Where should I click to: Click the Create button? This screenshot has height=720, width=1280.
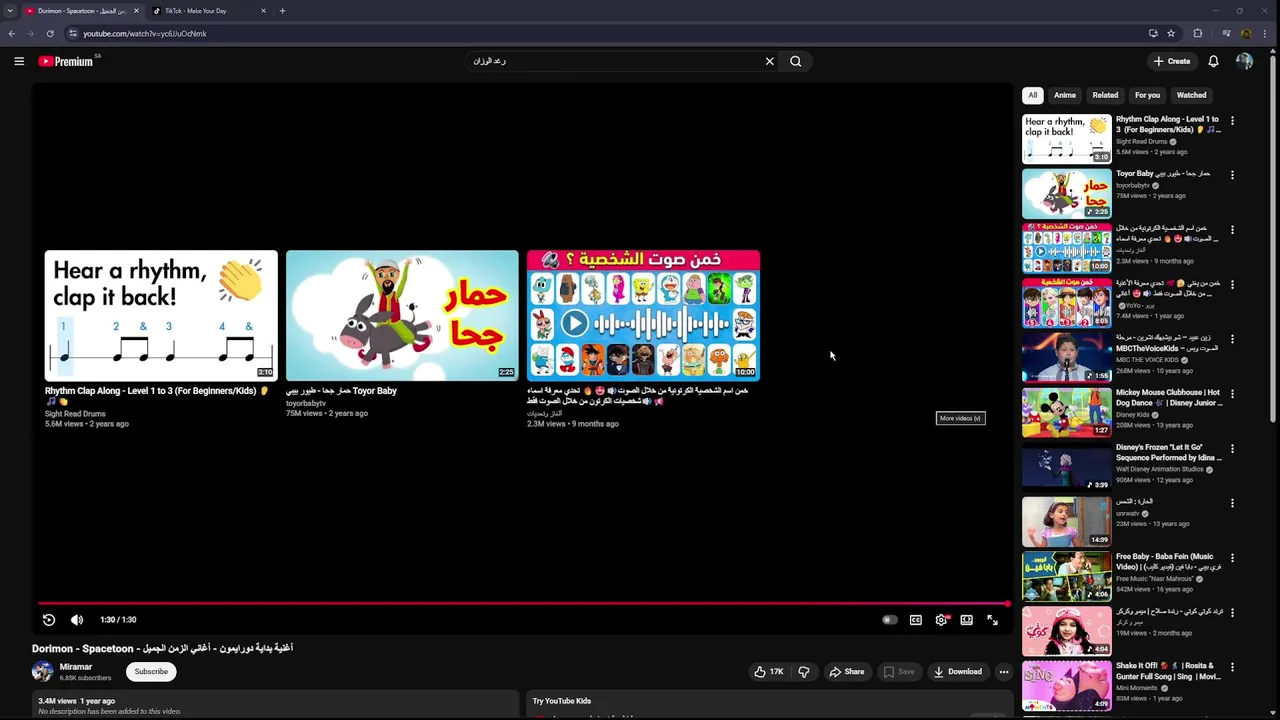[1172, 61]
